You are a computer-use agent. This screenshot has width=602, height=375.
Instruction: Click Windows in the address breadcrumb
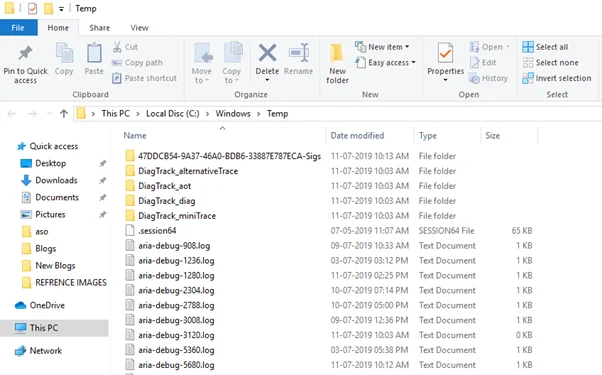(x=233, y=114)
